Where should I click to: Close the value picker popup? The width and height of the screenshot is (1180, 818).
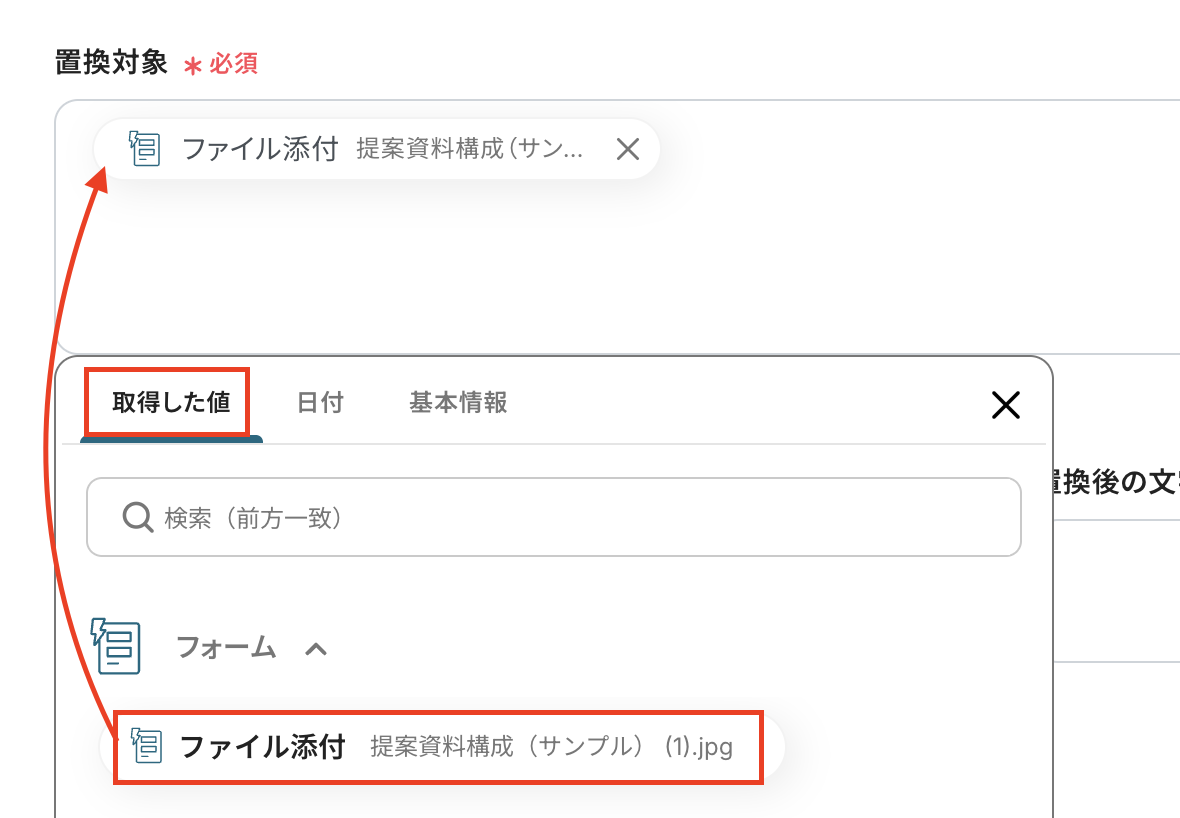(x=1005, y=405)
